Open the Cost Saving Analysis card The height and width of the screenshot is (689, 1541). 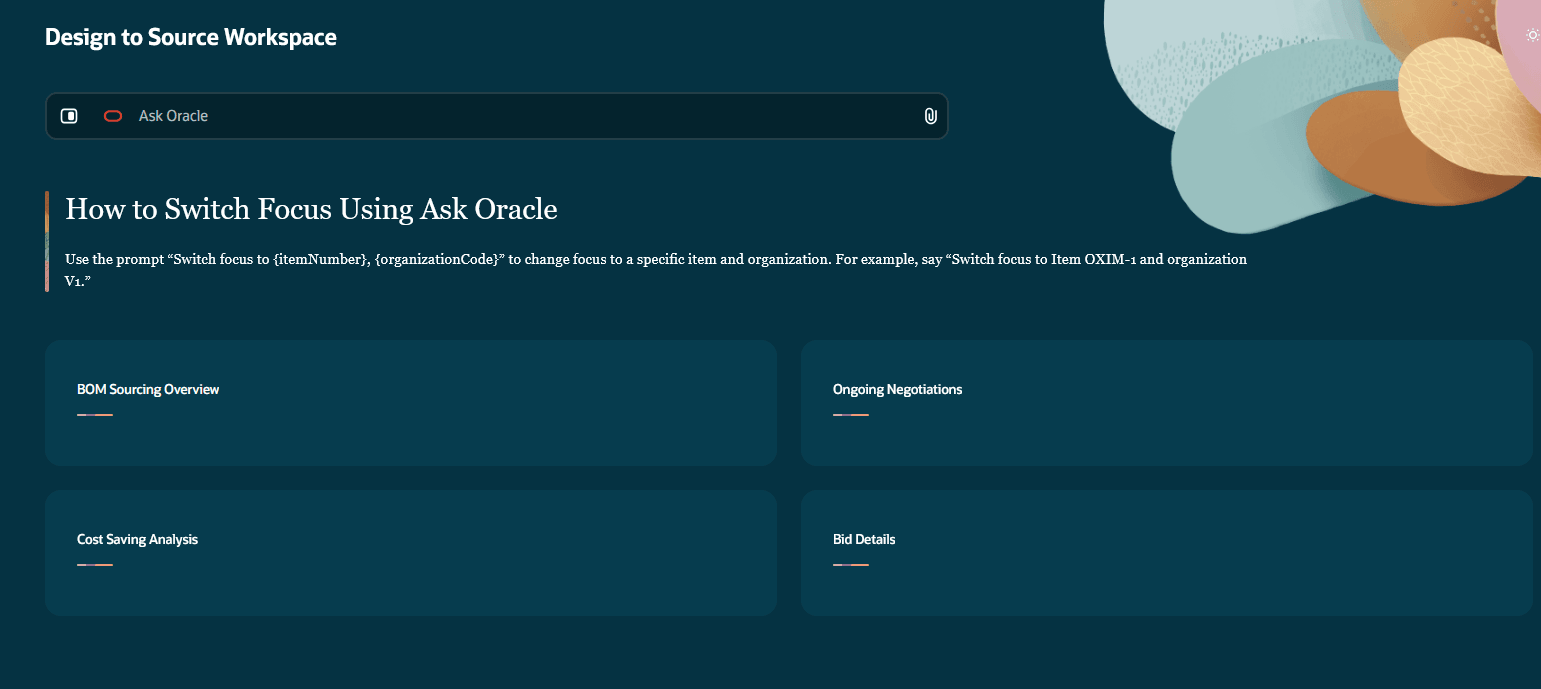click(411, 553)
